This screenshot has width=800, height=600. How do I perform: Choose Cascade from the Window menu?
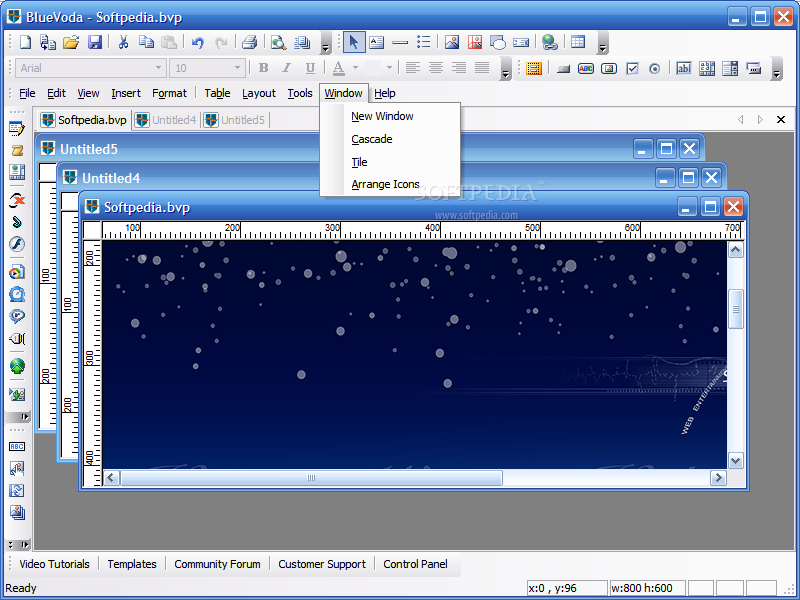[372, 139]
